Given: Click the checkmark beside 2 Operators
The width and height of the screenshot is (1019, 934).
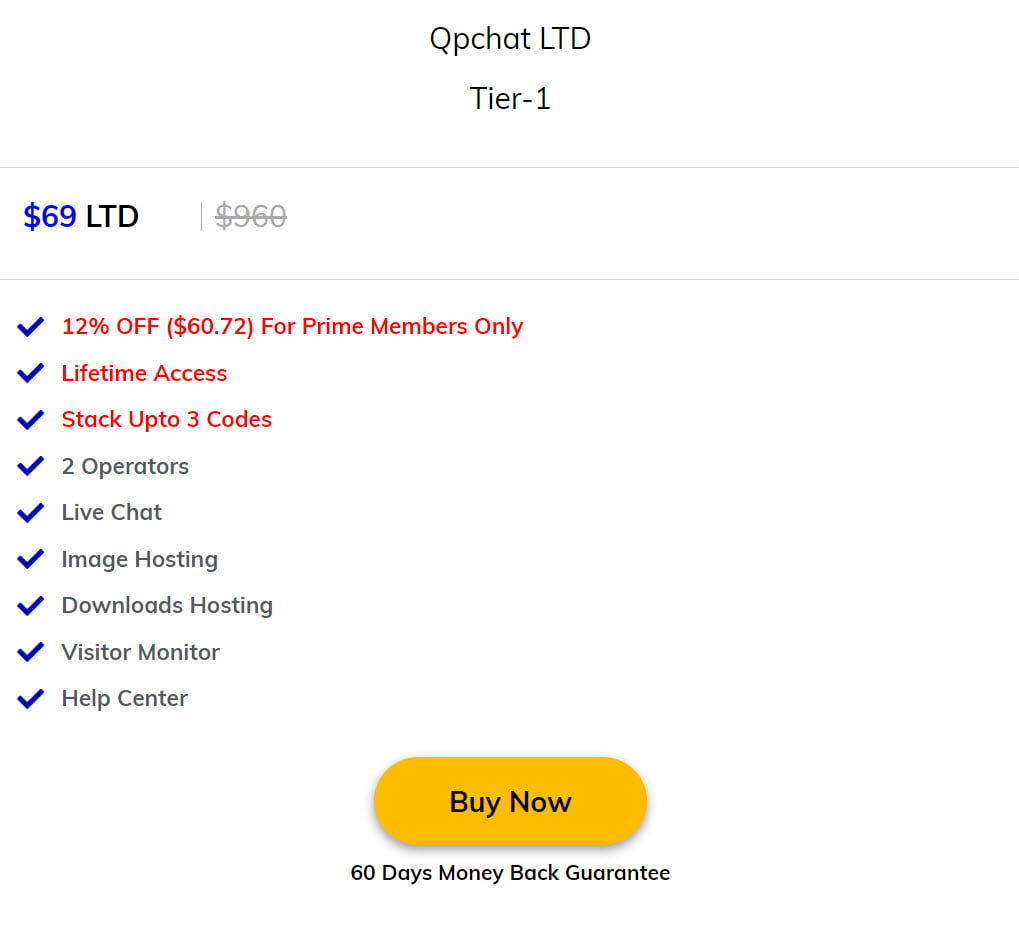Looking at the screenshot, I should (30, 465).
